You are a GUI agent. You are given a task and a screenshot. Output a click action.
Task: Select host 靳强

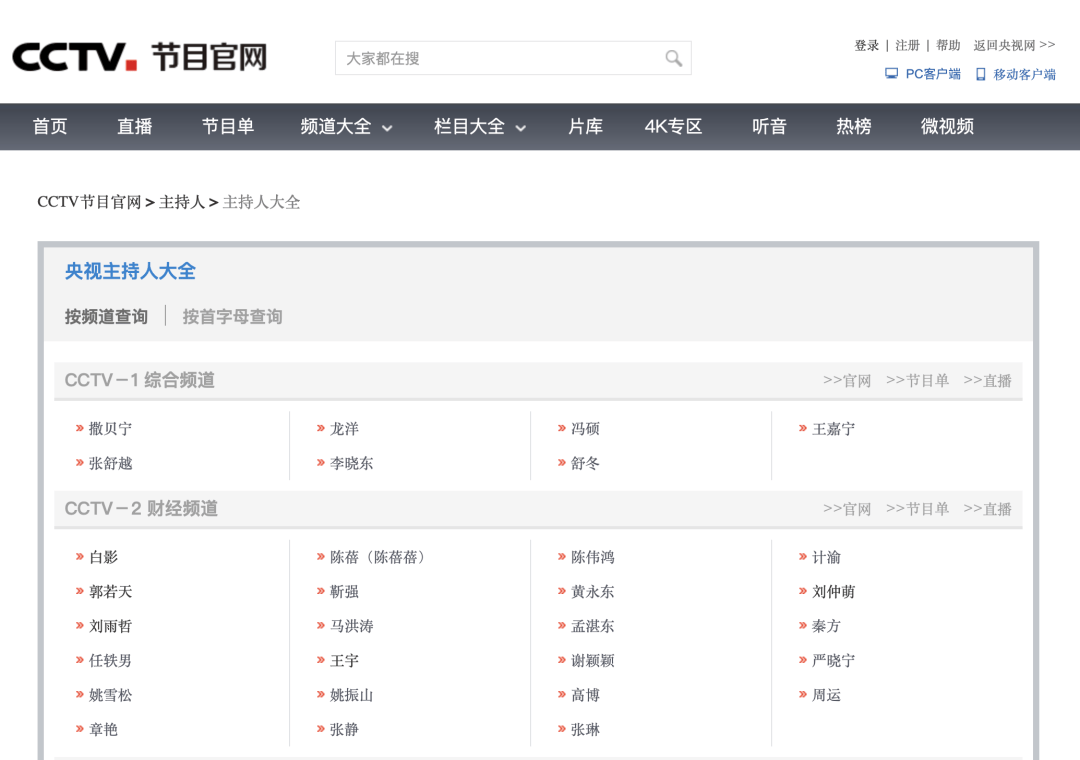[344, 591]
